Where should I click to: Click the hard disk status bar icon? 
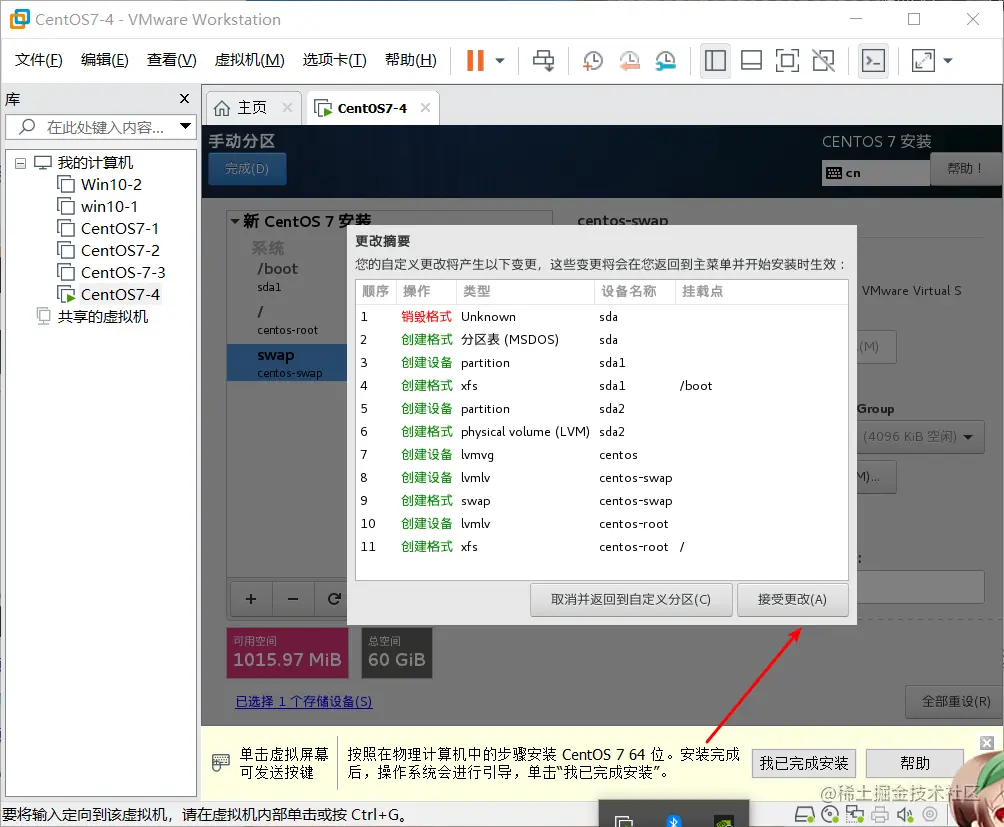pyautogui.click(x=804, y=814)
